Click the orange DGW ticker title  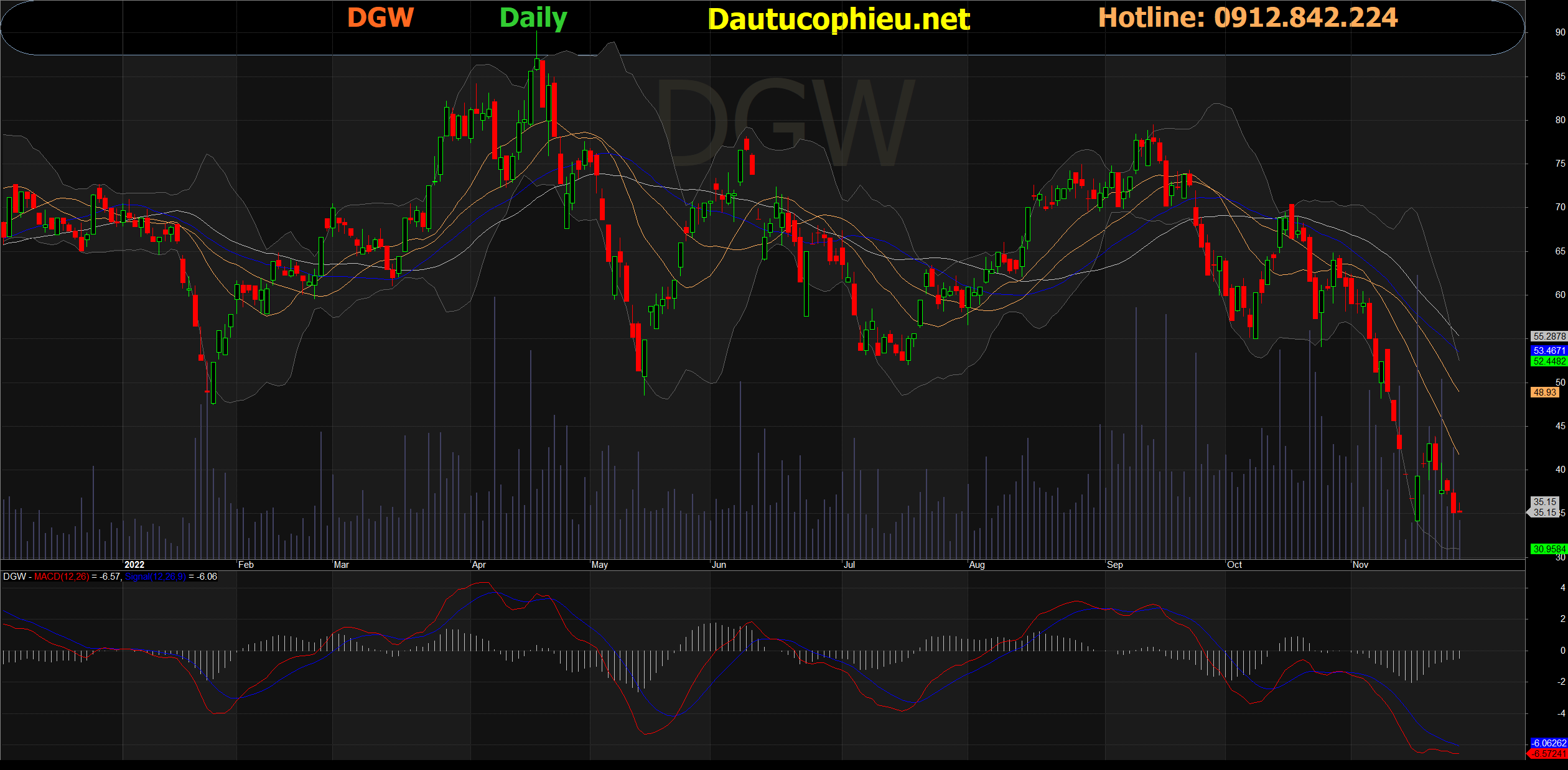click(380, 17)
